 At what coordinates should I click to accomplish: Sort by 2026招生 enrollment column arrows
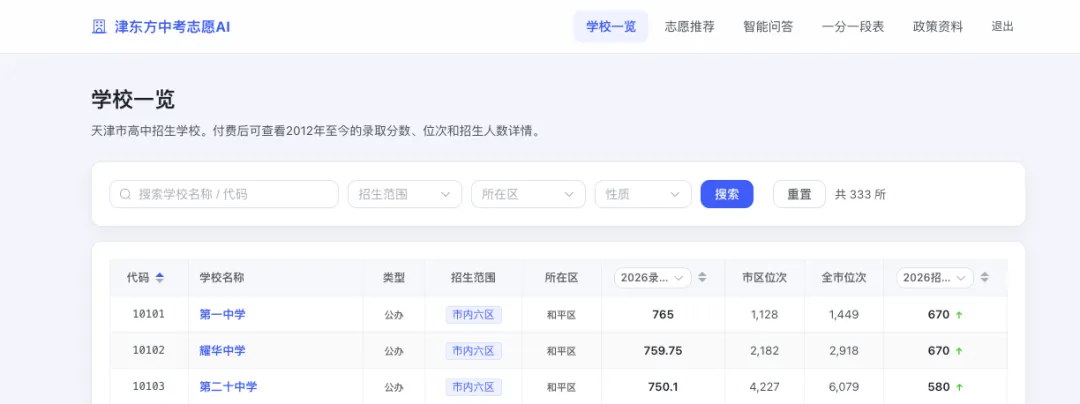(x=985, y=277)
